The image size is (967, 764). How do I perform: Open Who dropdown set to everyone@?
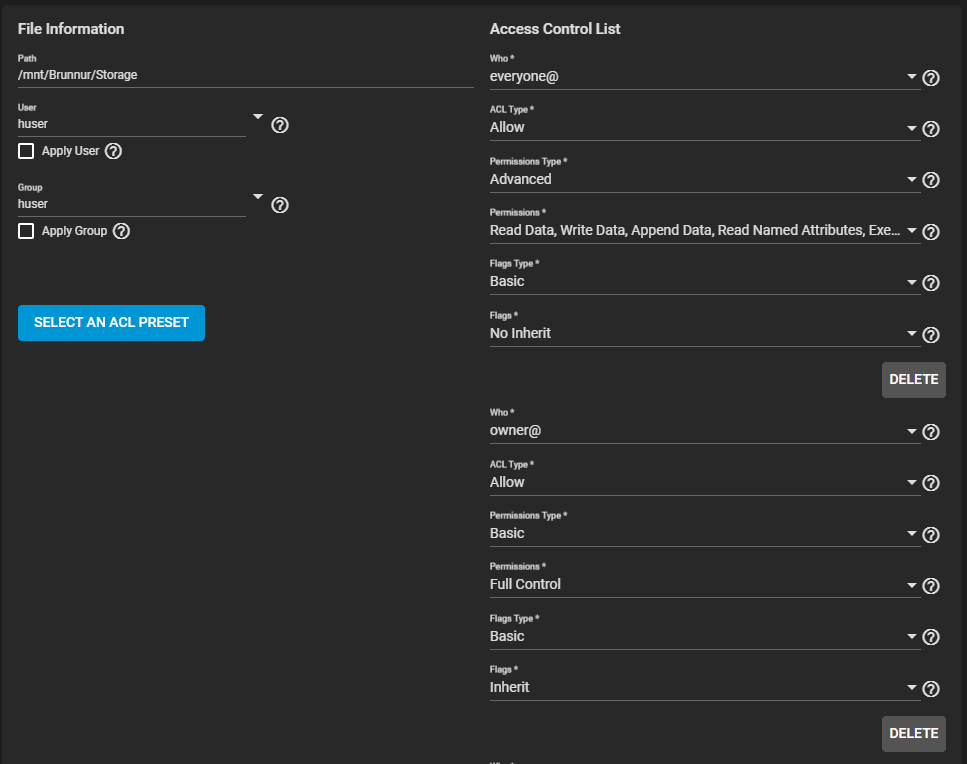click(704, 76)
